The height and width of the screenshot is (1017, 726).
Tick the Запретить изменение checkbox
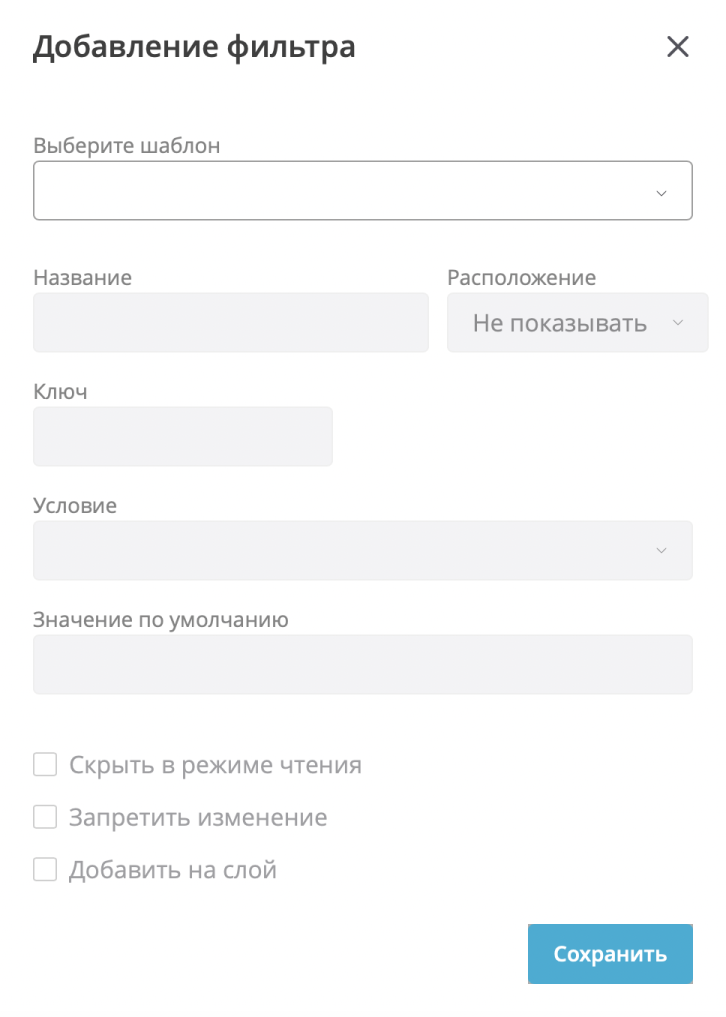tap(45, 818)
